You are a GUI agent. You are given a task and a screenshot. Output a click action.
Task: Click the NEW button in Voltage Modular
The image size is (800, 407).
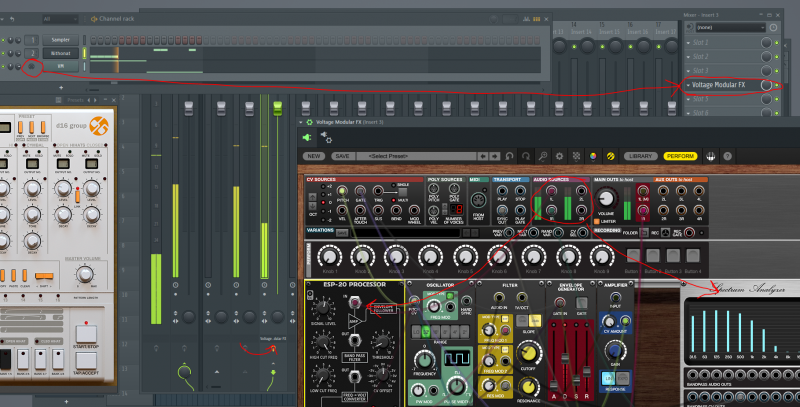tap(314, 156)
